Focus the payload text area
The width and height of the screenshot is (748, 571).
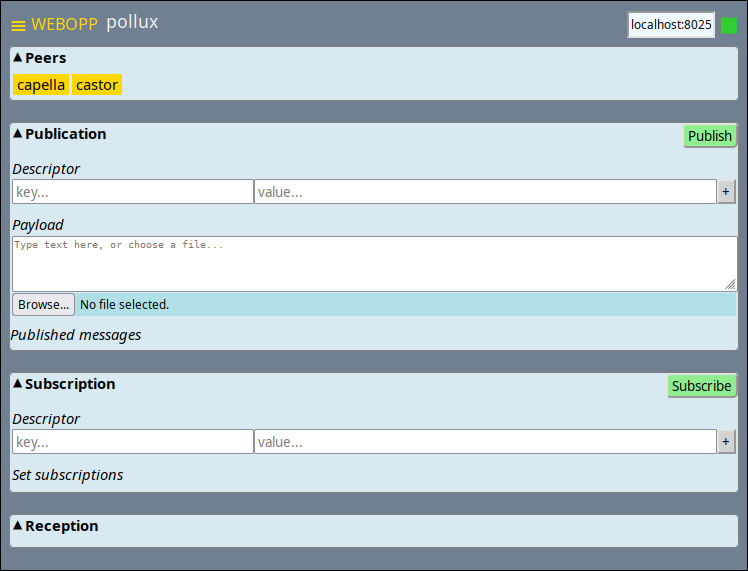coord(374,264)
